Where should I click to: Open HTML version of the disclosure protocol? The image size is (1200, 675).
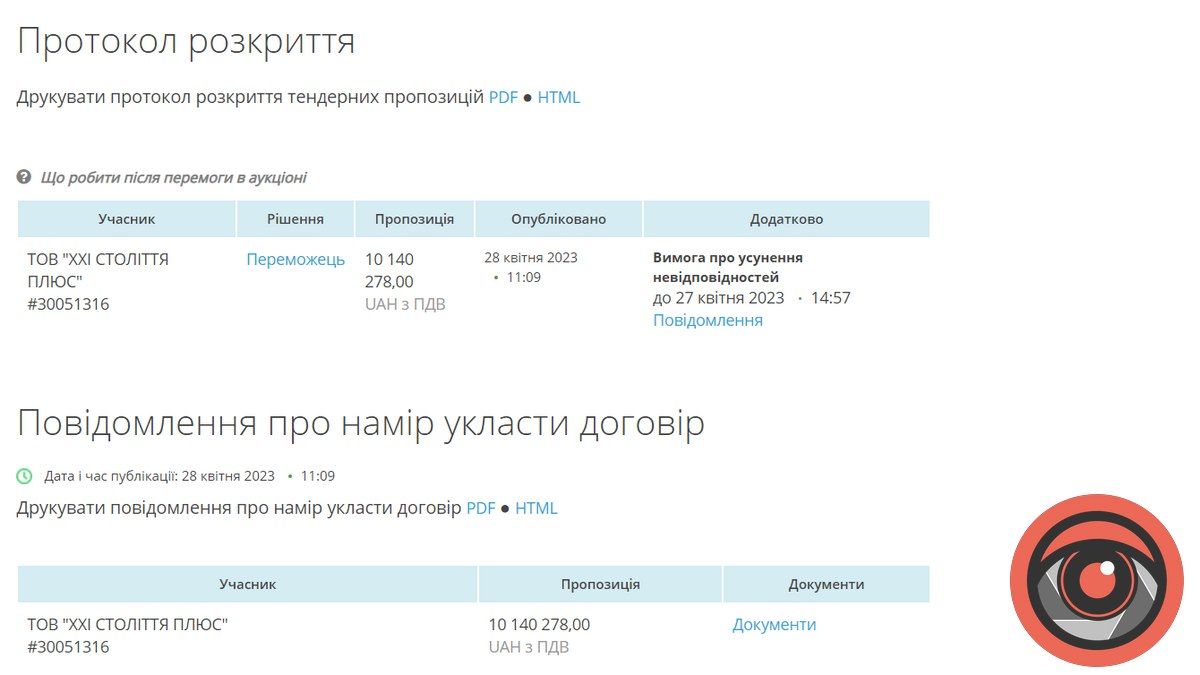tap(561, 97)
